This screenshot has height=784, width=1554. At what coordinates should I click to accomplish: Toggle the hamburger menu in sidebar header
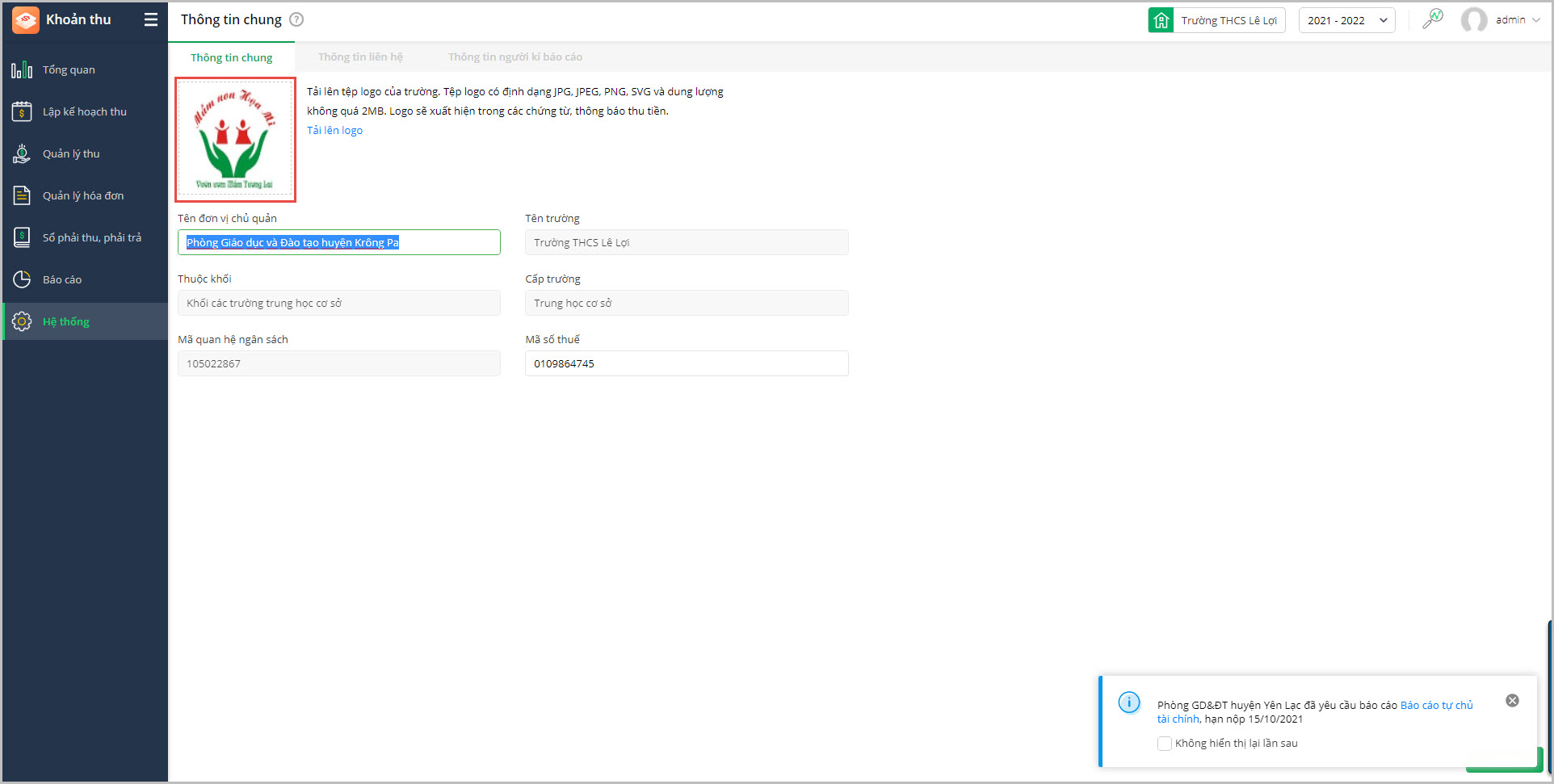pos(151,20)
